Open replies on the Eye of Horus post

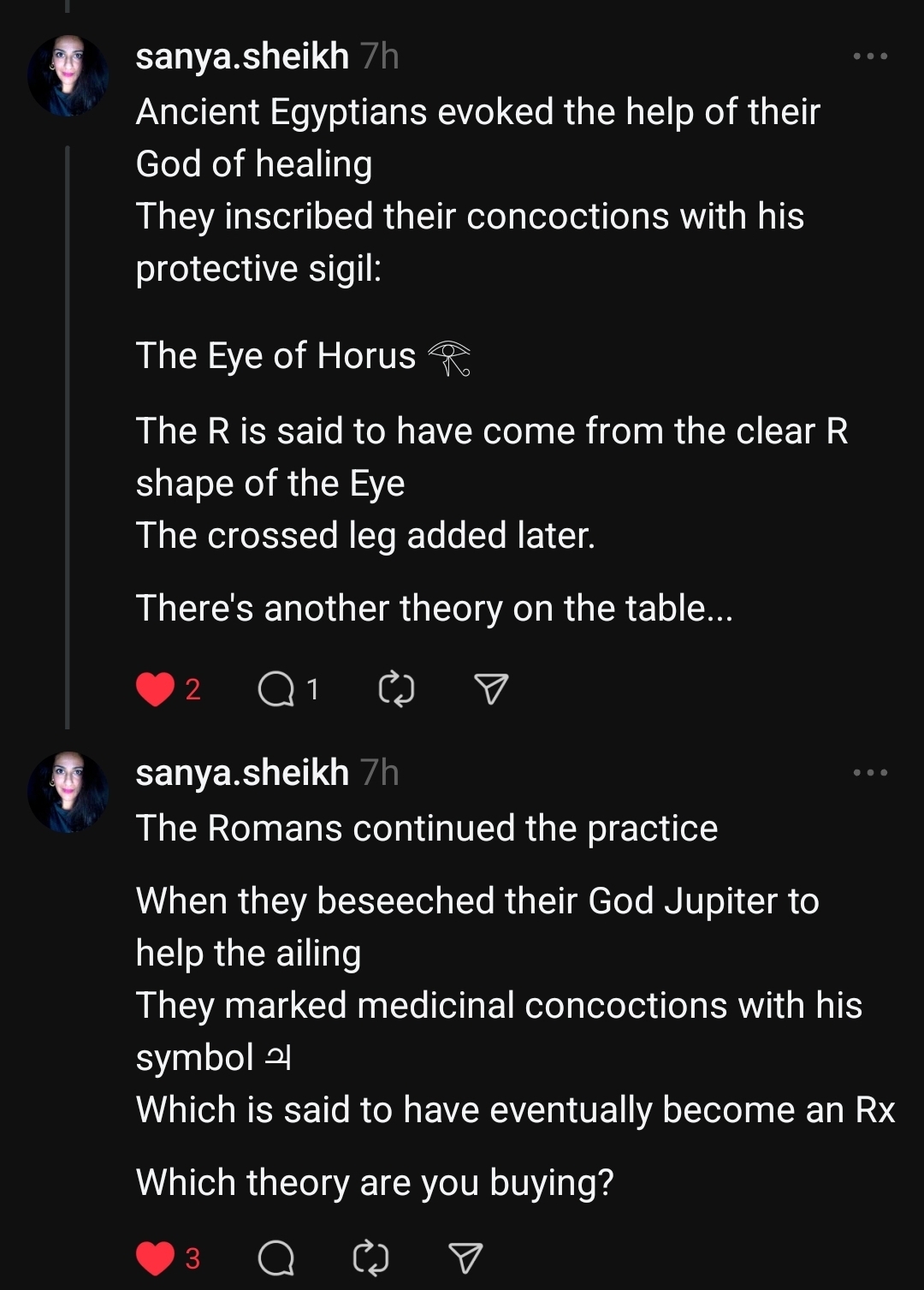point(276,689)
